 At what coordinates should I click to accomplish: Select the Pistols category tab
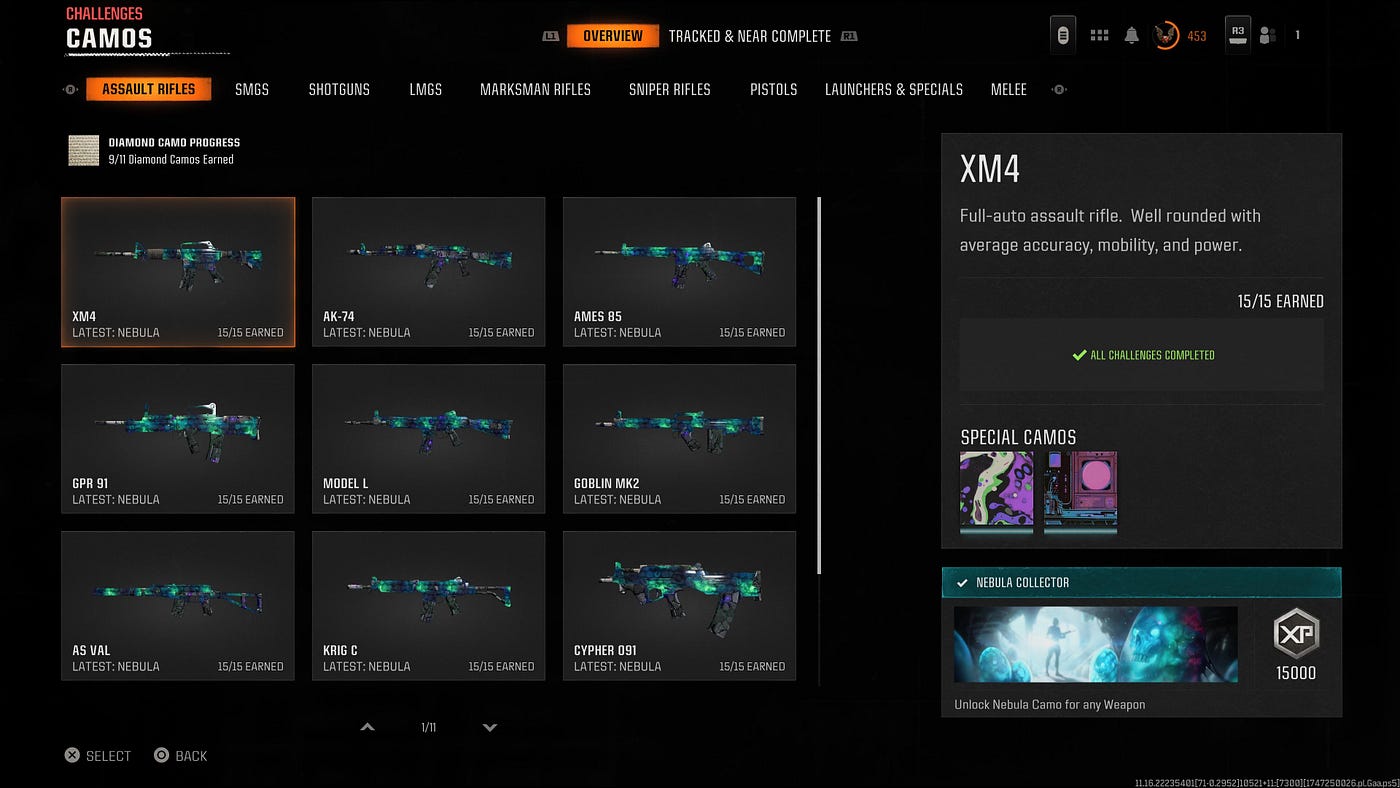coord(774,90)
